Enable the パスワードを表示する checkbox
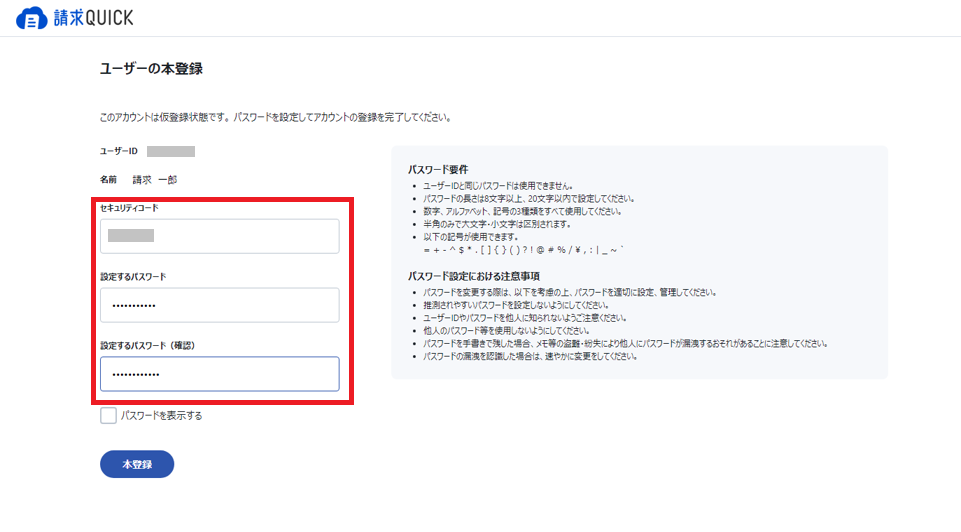 pyautogui.click(x=108, y=416)
